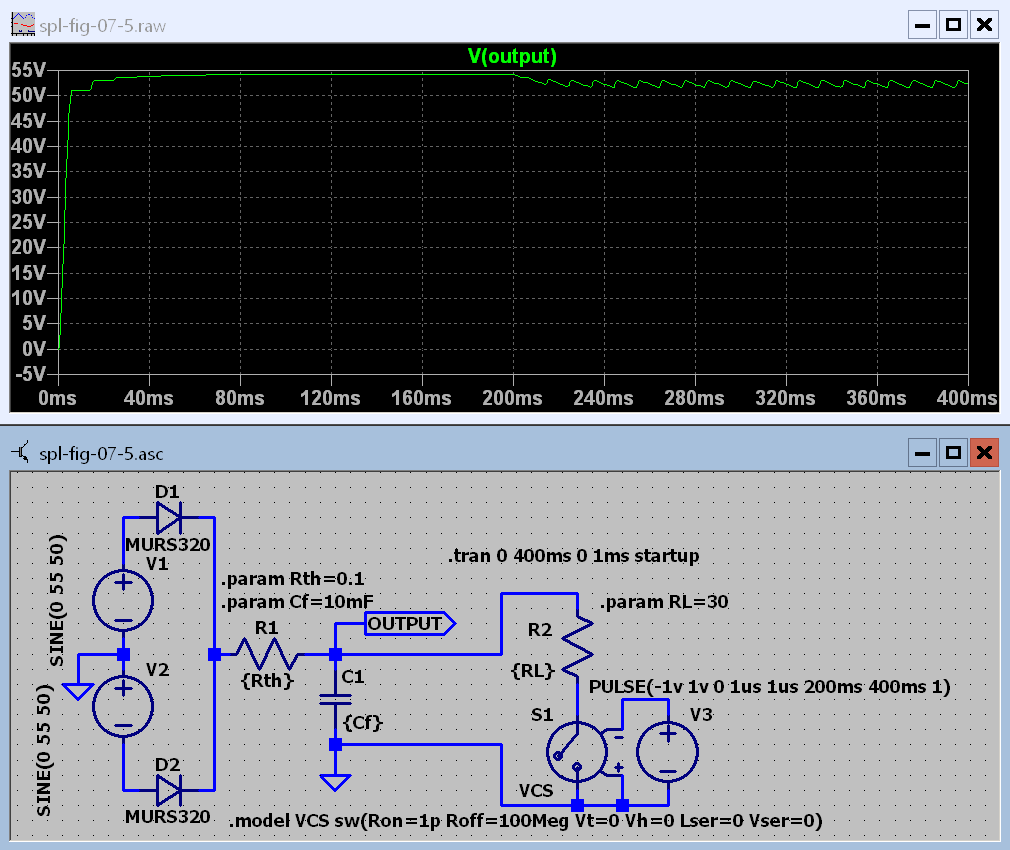The height and width of the screenshot is (850, 1010).
Task: Click the R1 resistor symbol
Action: coord(266,654)
